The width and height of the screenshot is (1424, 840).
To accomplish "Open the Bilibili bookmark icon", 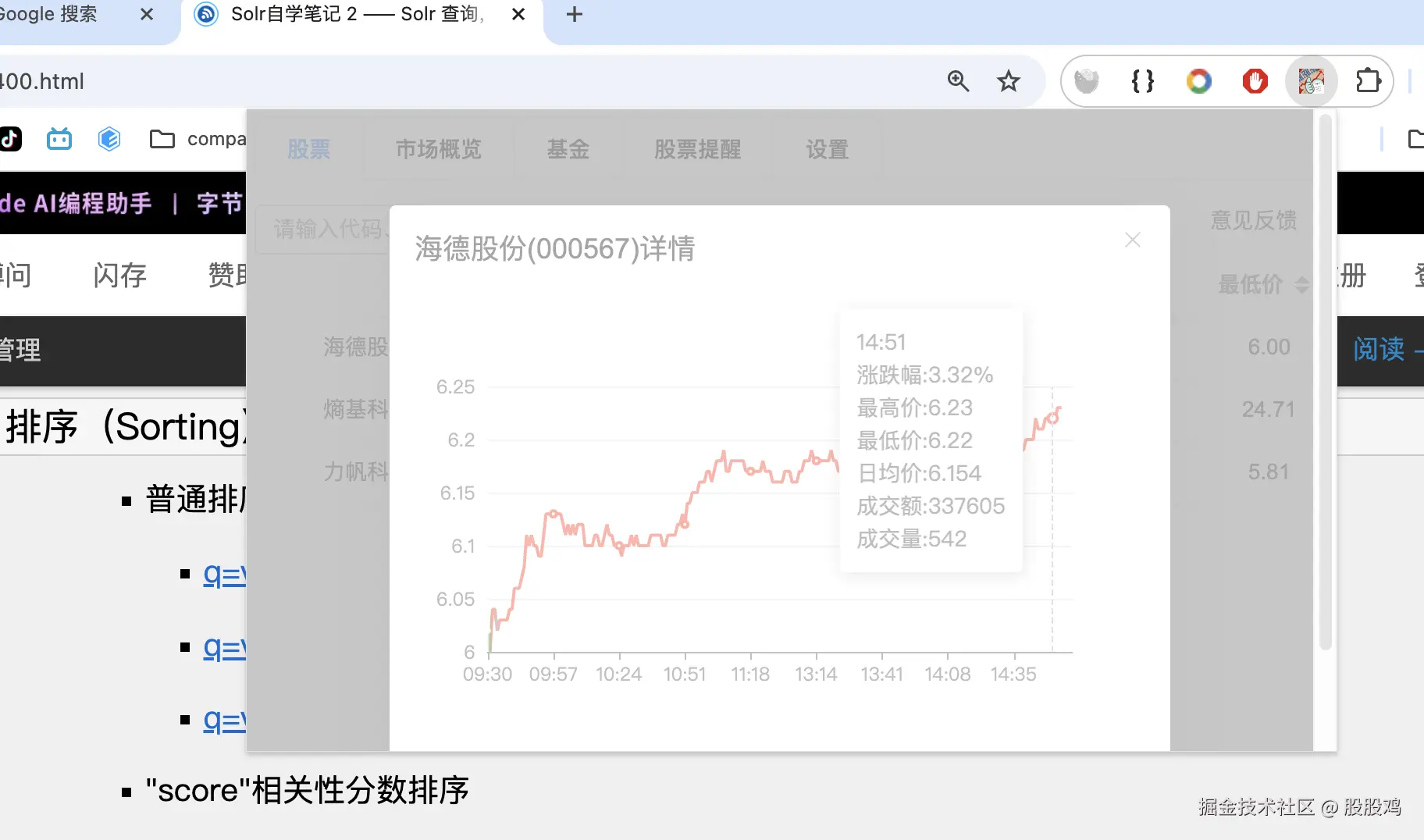I will (59, 138).
